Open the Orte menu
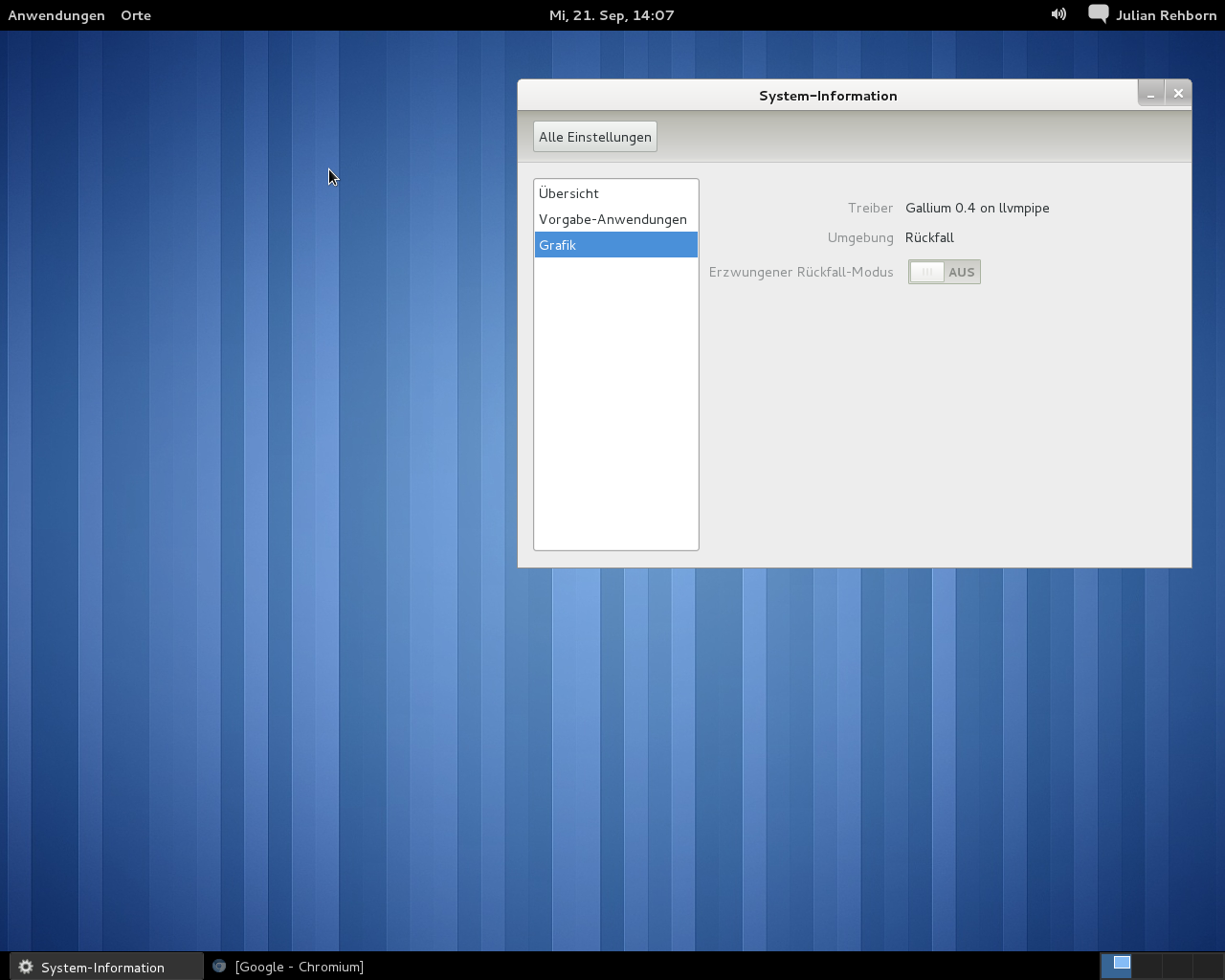1225x980 pixels. click(136, 15)
